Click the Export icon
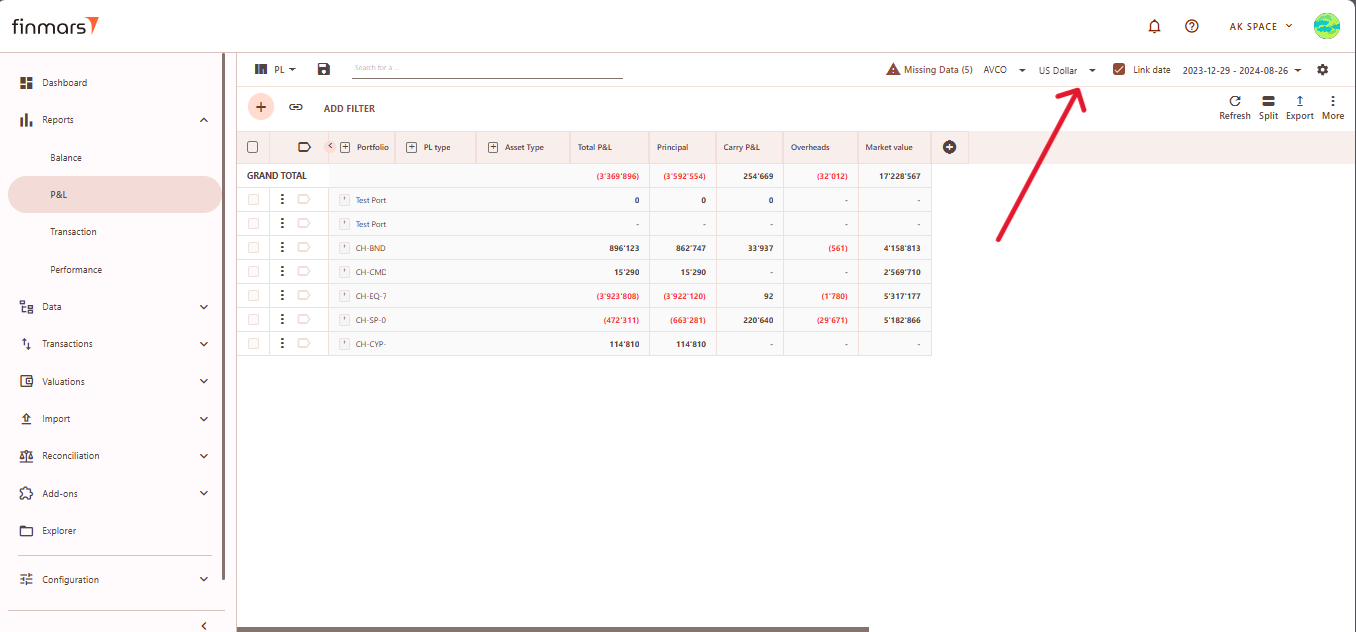1356x632 pixels. (x=1299, y=102)
